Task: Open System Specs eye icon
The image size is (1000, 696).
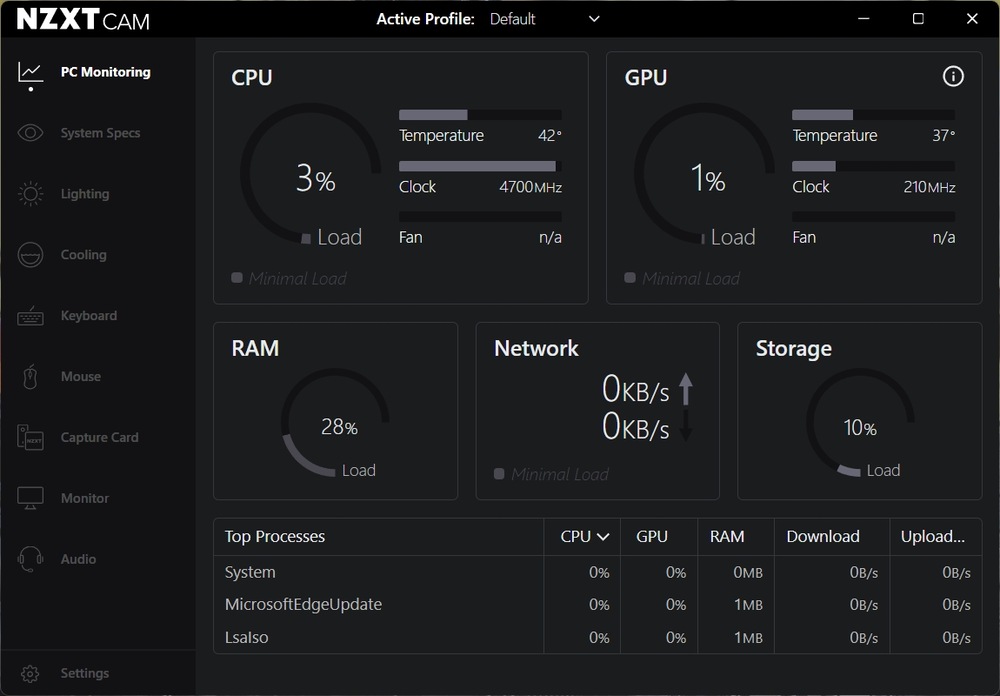Action: (x=30, y=133)
